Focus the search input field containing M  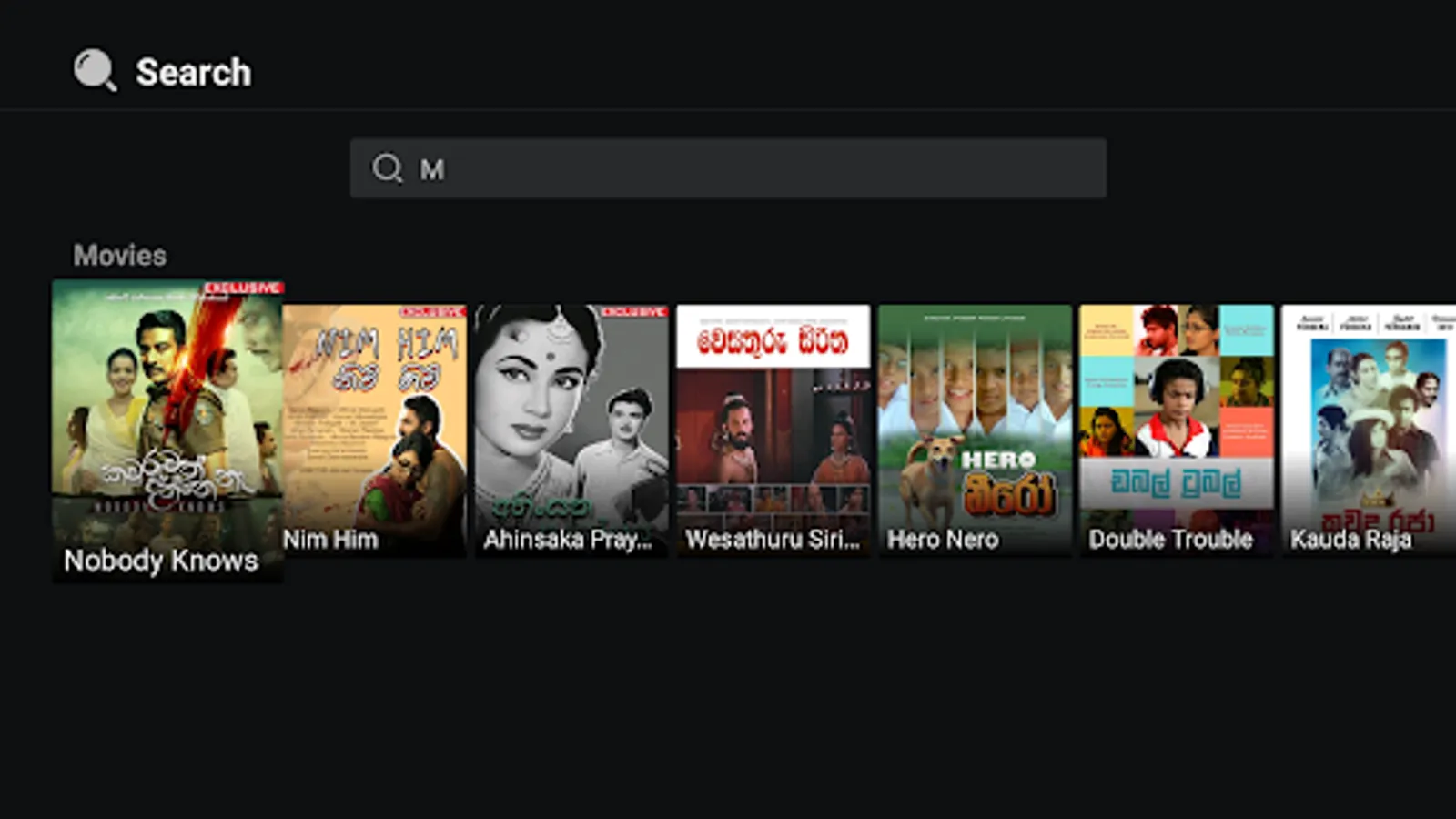coord(728,168)
